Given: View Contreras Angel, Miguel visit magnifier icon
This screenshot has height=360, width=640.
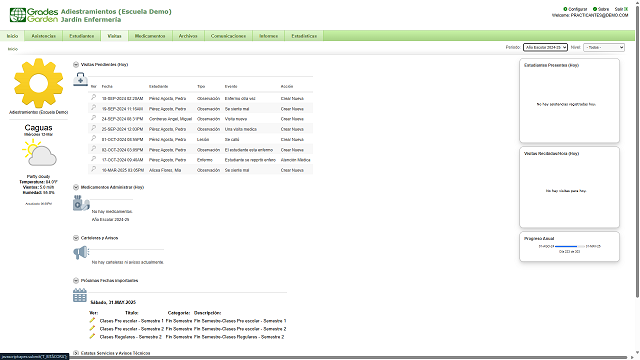Looking at the screenshot, I should [93, 118].
